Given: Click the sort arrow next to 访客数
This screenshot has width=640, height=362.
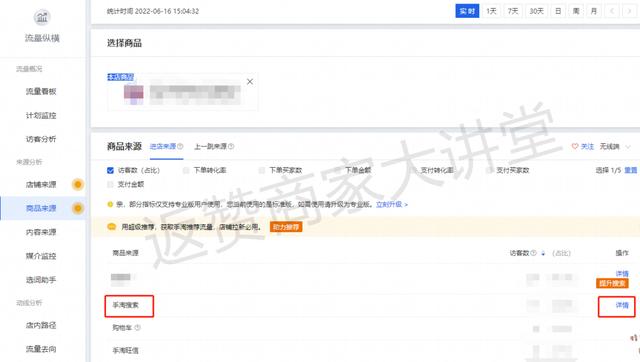Looking at the screenshot, I should click(x=543, y=253).
